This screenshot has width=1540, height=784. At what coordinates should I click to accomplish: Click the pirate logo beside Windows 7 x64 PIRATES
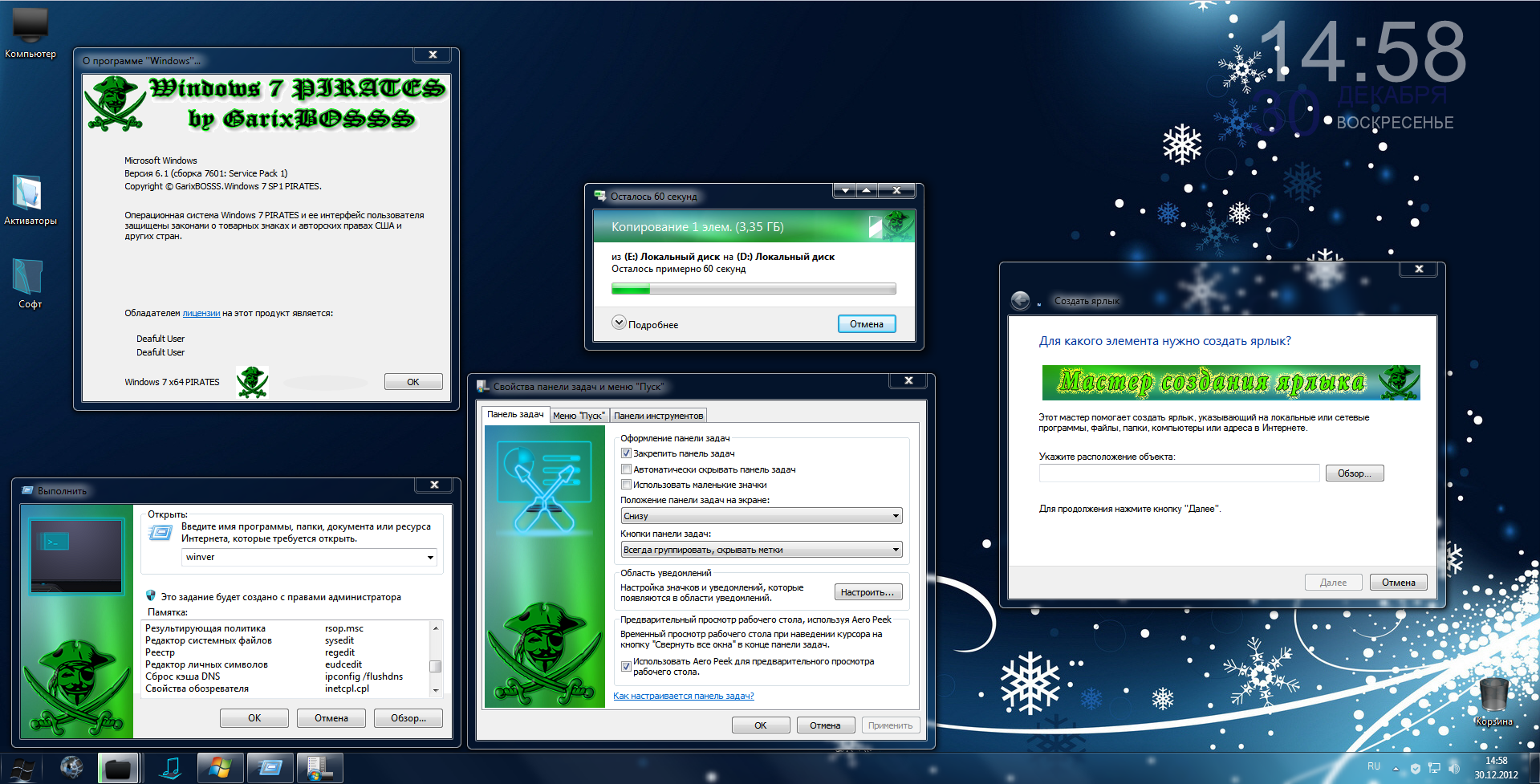pos(253,382)
